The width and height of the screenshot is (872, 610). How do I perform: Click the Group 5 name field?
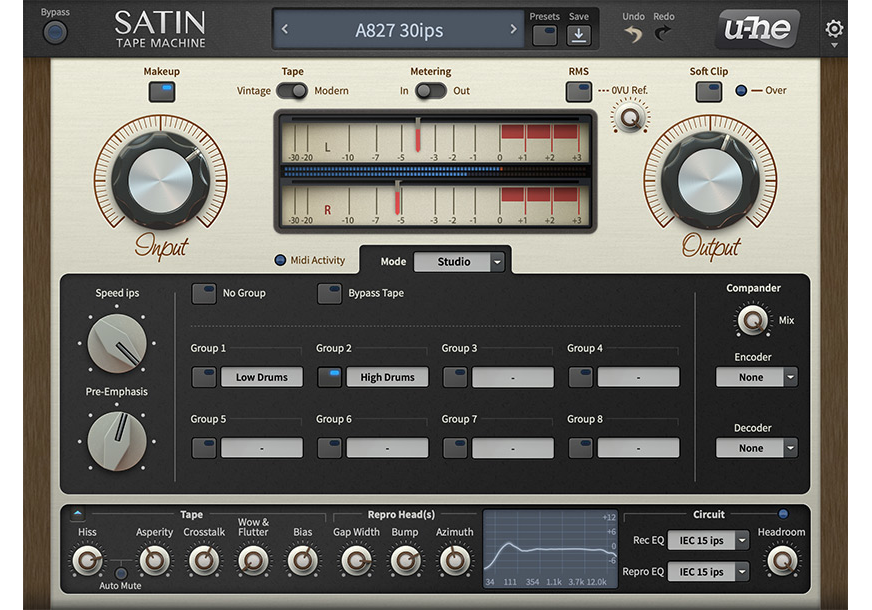[262, 448]
